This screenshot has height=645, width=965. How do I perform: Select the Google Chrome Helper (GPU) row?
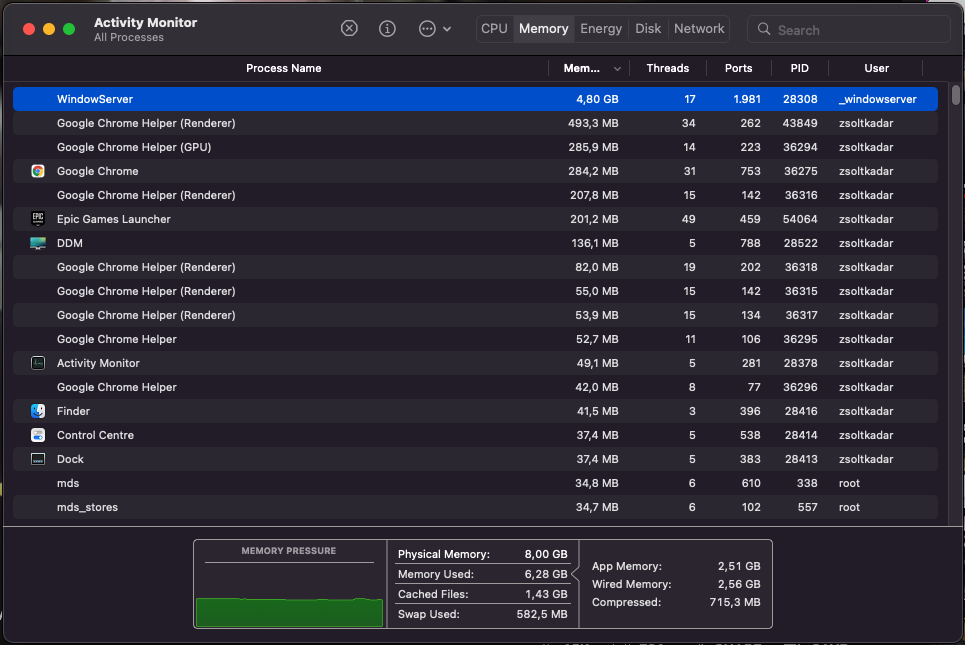(x=475, y=147)
